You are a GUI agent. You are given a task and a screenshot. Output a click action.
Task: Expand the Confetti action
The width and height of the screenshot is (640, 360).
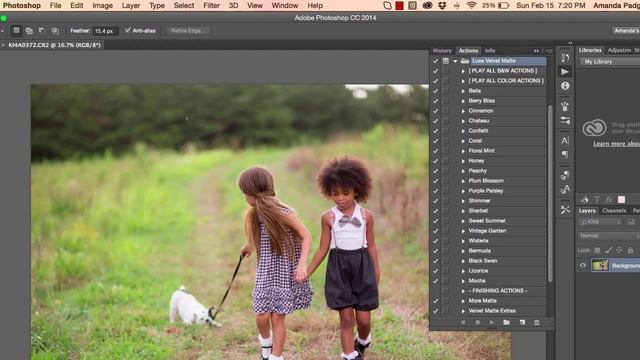click(463, 131)
